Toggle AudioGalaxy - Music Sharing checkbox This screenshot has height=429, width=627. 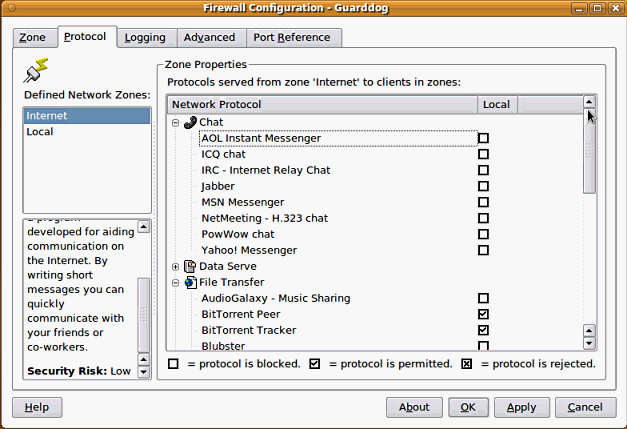coord(483,298)
